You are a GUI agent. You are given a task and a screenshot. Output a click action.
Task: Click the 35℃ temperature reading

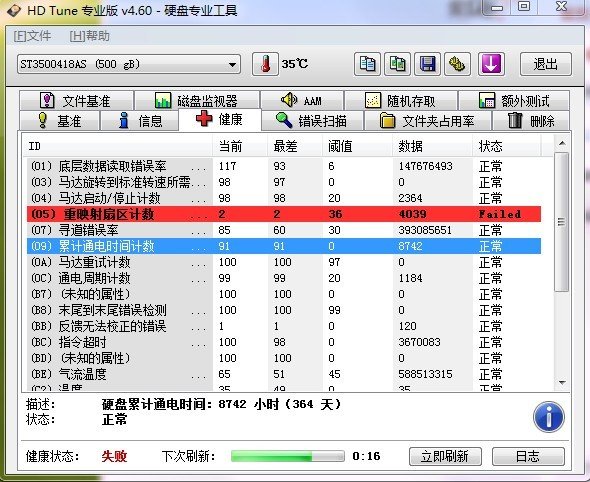295,64
